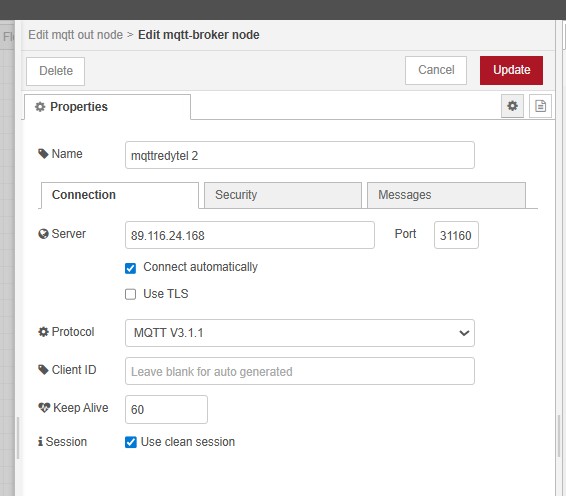566x496 pixels.
Task: Enable the Use TLS checkbox
Action: pyautogui.click(x=130, y=294)
